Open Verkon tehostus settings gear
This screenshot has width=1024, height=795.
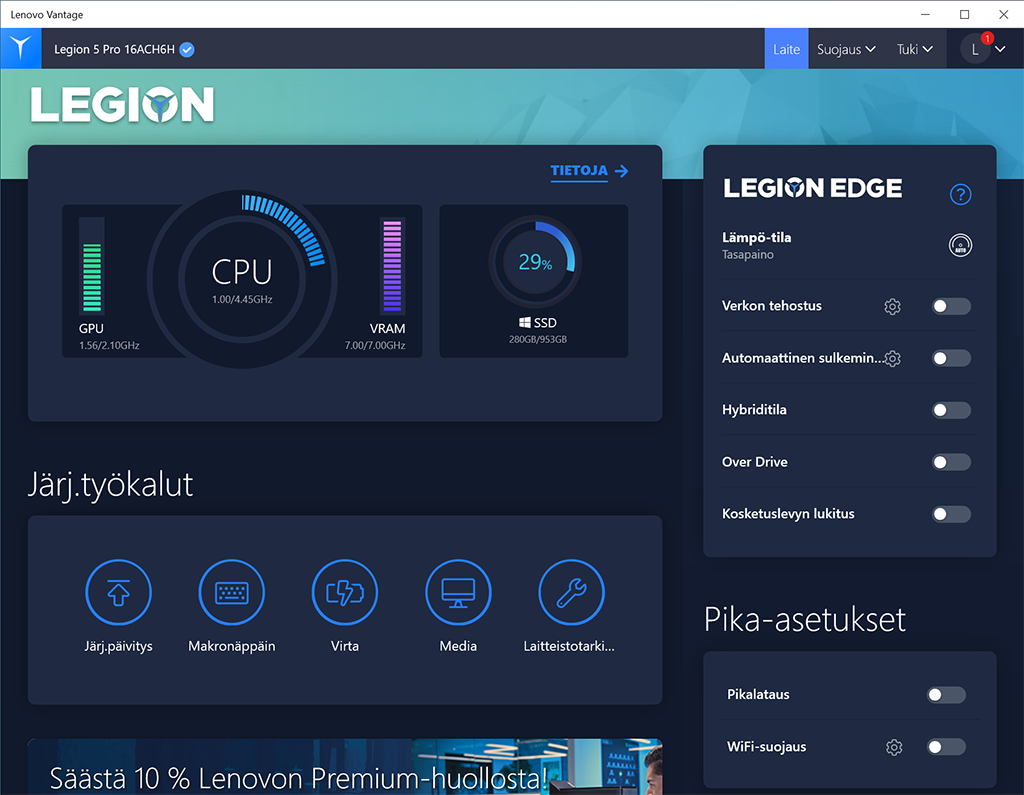click(892, 306)
